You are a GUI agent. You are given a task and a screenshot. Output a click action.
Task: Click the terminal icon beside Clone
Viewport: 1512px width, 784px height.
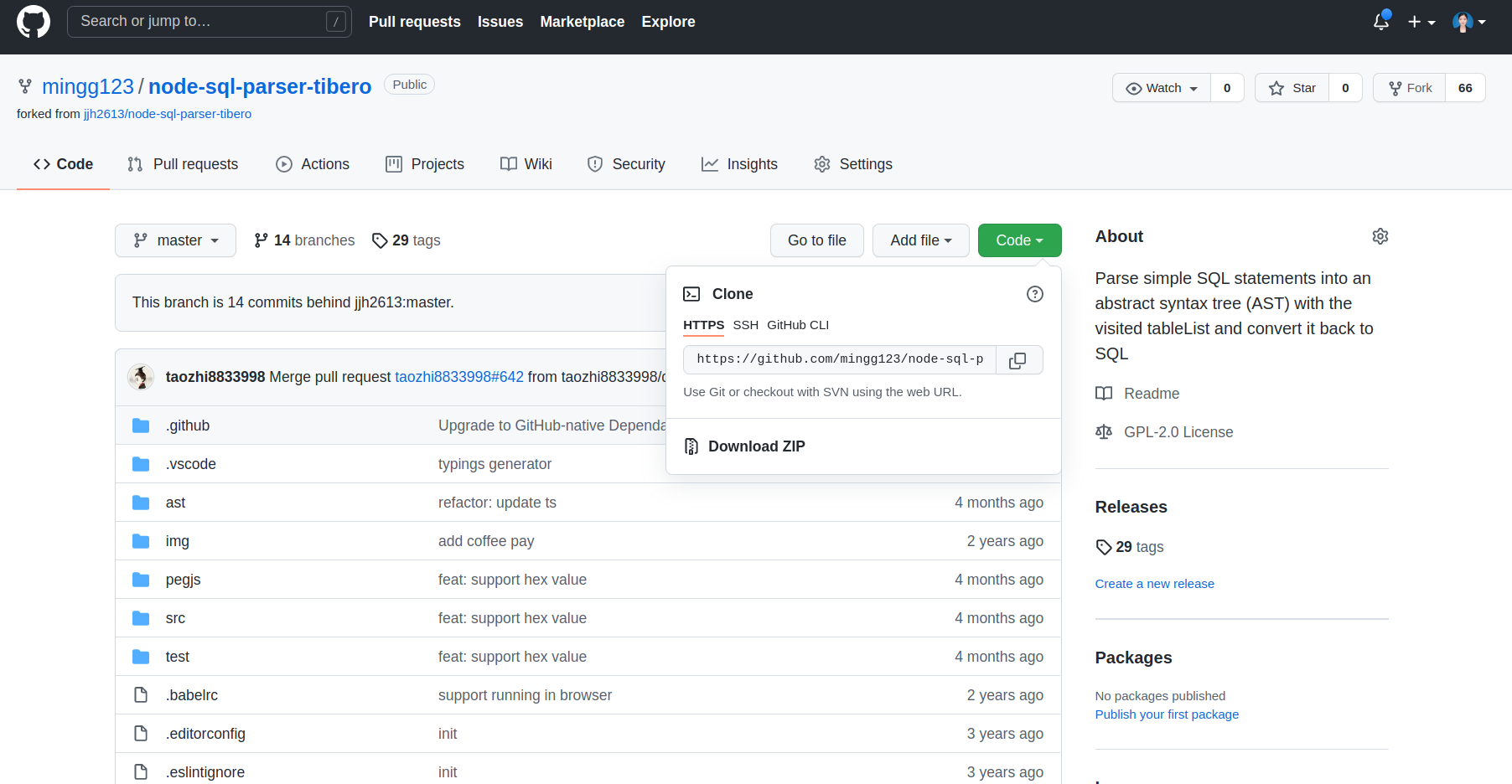pos(691,294)
